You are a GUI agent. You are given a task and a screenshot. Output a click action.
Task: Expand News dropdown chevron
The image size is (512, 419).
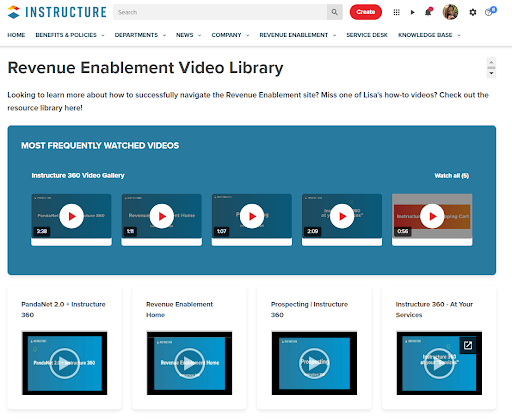point(200,35)
